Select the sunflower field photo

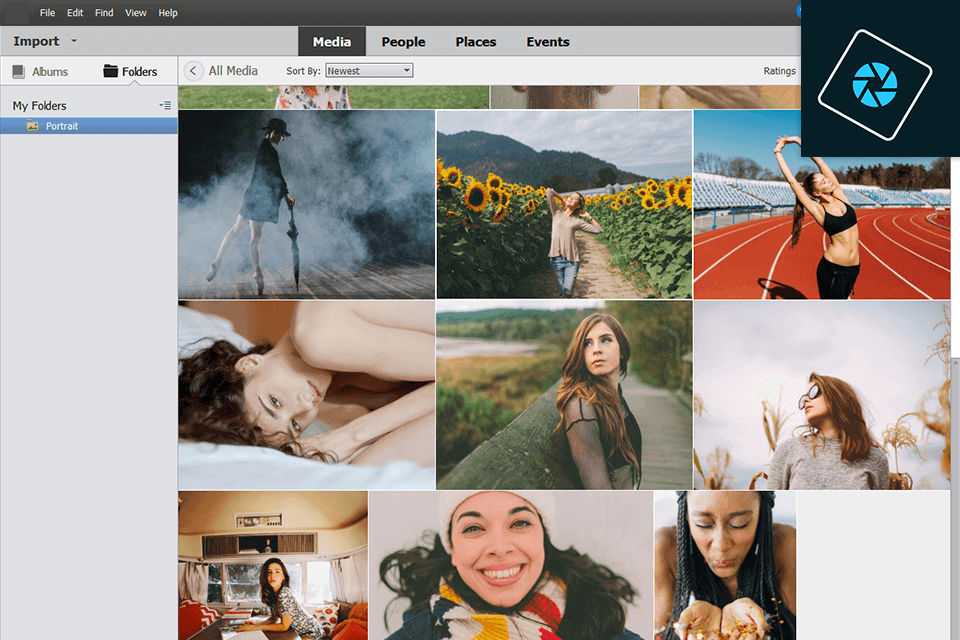564,205
